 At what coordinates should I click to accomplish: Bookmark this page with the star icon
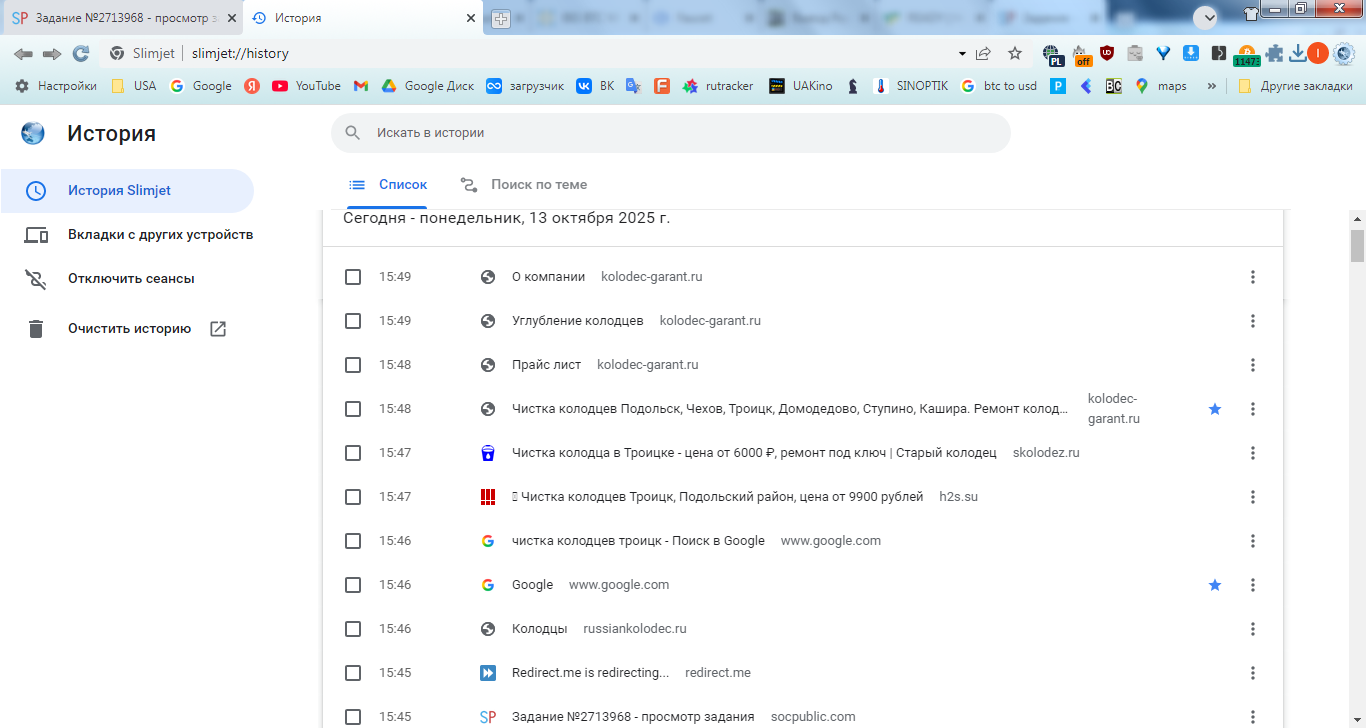click(1015, 54)
